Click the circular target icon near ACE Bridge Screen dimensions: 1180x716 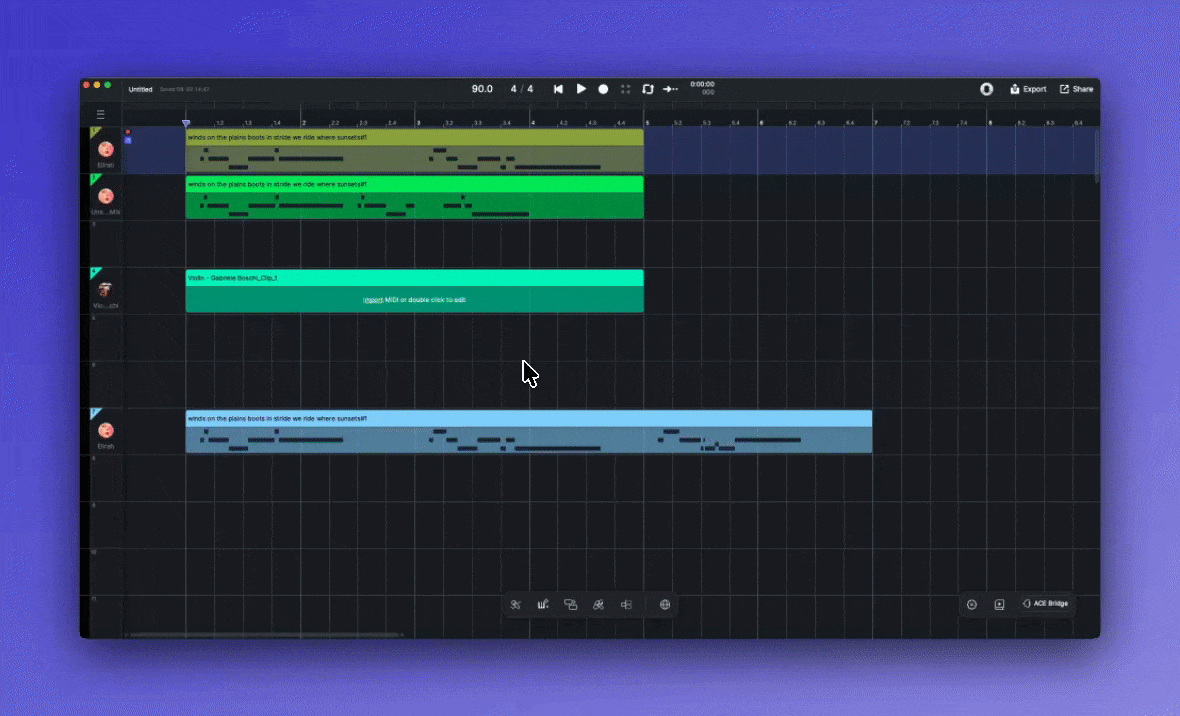972,604
